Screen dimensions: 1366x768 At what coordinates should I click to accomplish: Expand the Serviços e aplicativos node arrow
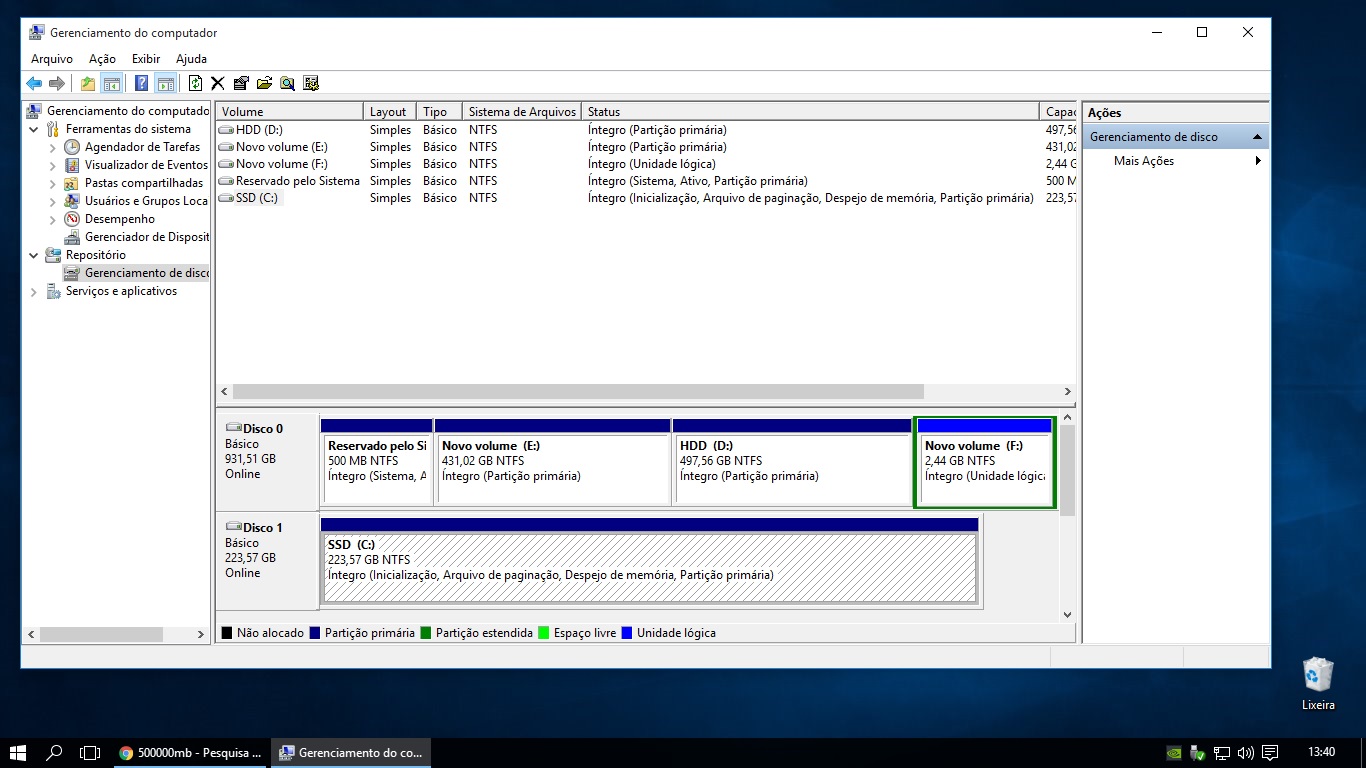[x=34, y=291]
